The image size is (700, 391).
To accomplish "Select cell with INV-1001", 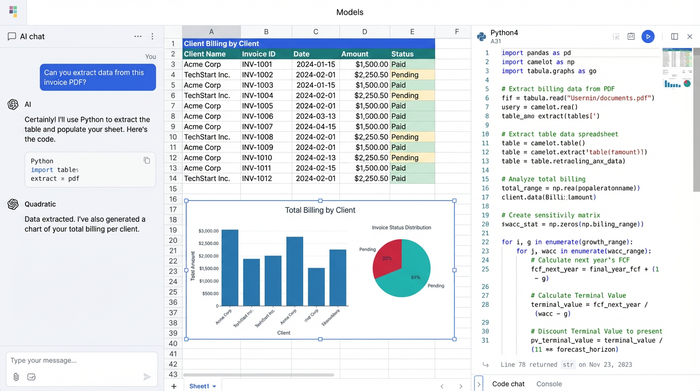I will click(x=266, y=64).
